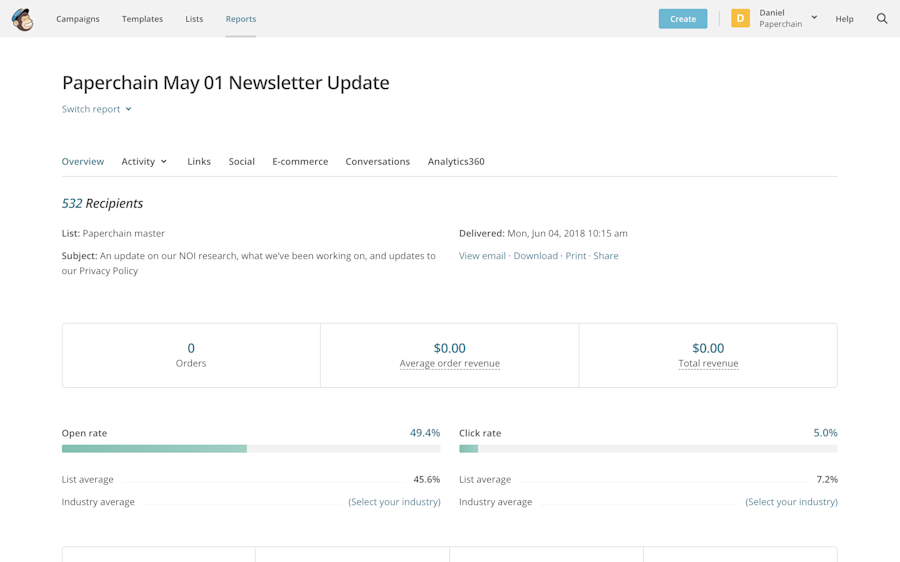Viewport: 900px width, 562px height.
Task: Open the E-commerce tab
Action: (x=300, y=162)
